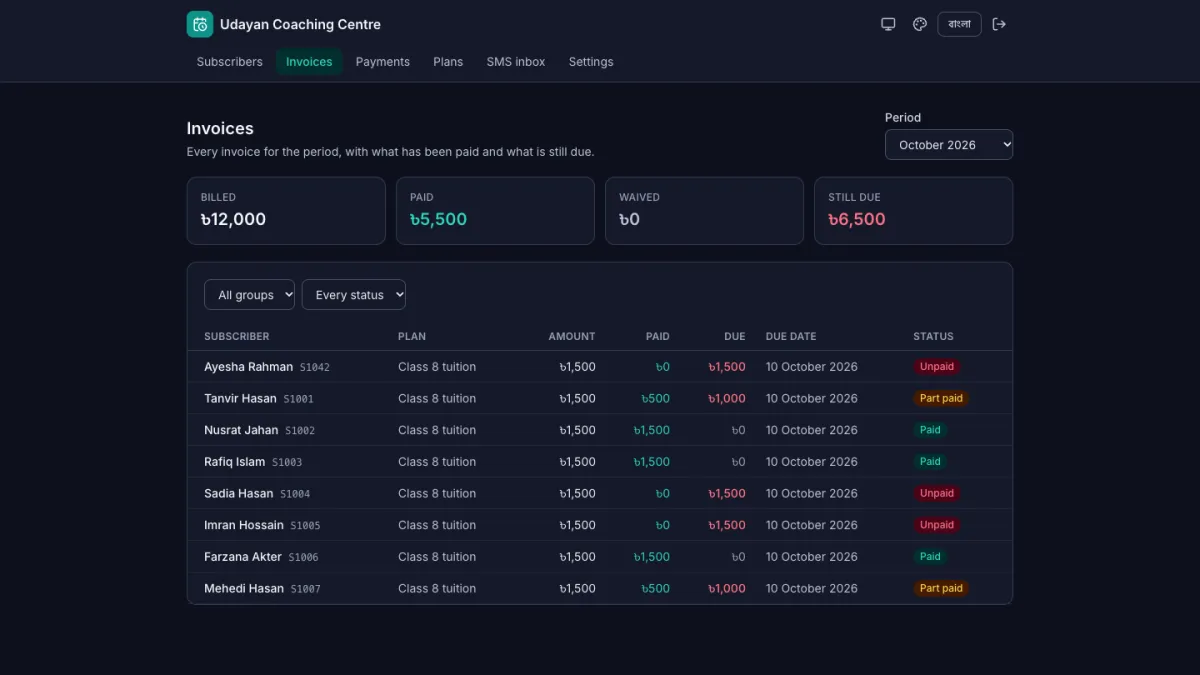Select subscriber Ayesha Rahman

click(x=249, y=367)
